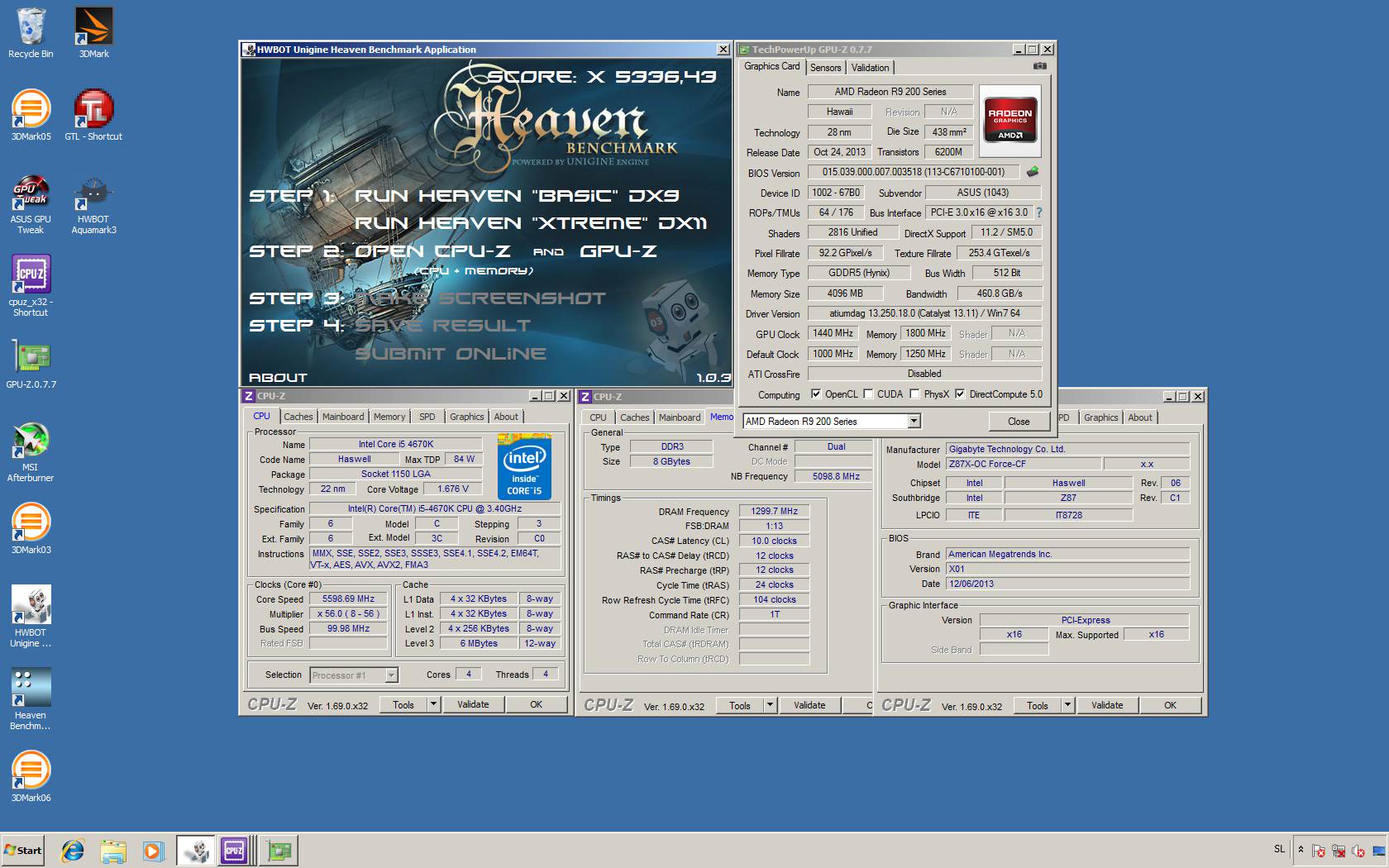Click the Core Speed value 5598.69 MHz
The width and height of the screenshot is (1389, 868).
pyautogui.click(x=348, y=599)
